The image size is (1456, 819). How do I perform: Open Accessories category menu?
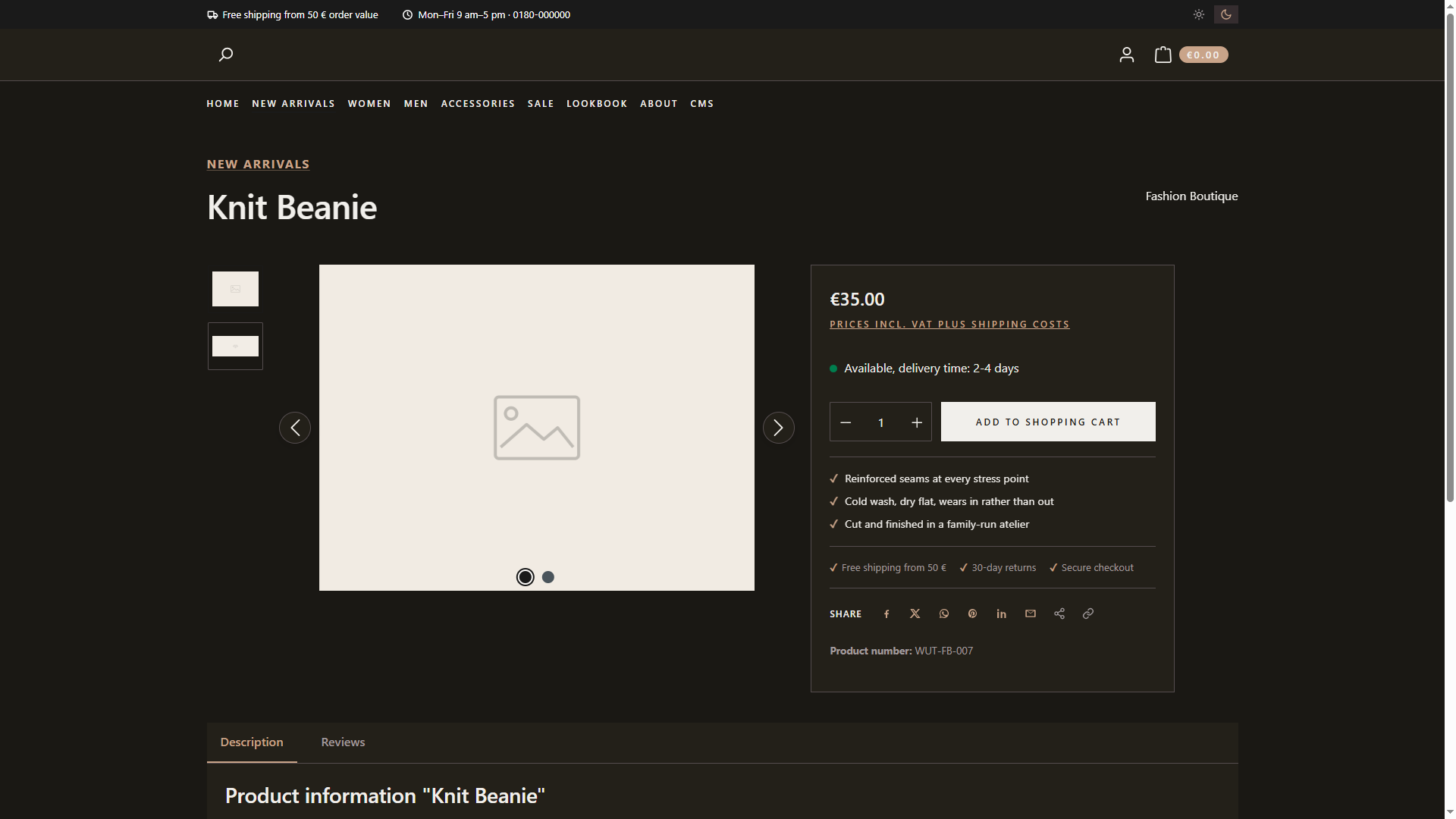[478, 104]
